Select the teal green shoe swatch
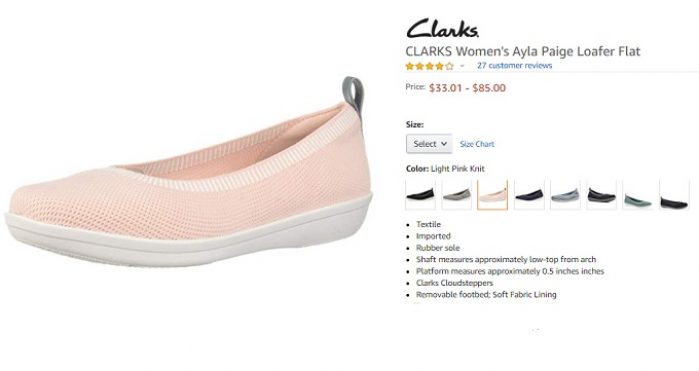The image size is (699, 371). pos(637,195)
